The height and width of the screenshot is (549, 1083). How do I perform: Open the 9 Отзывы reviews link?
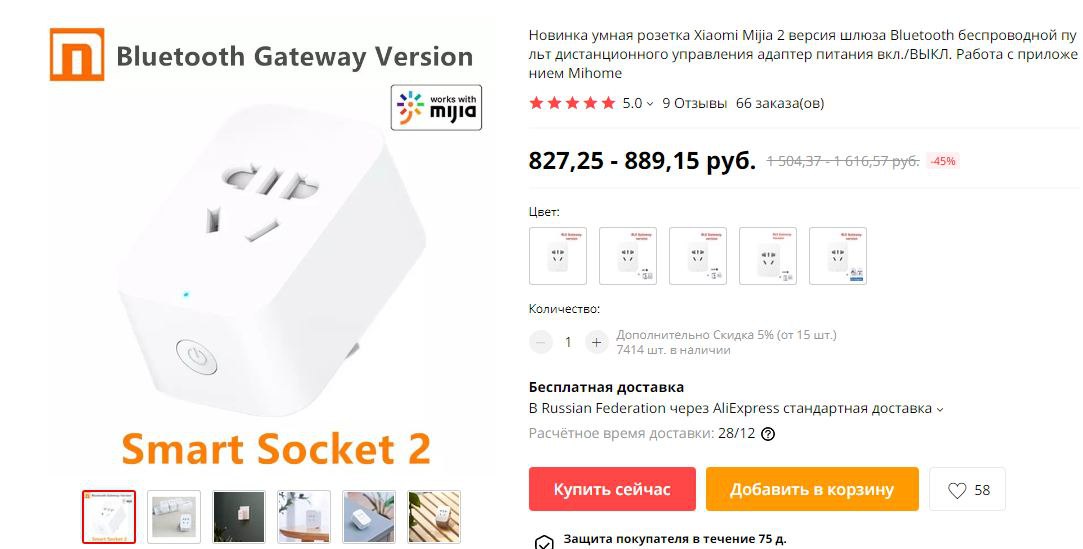coord(694,104)
